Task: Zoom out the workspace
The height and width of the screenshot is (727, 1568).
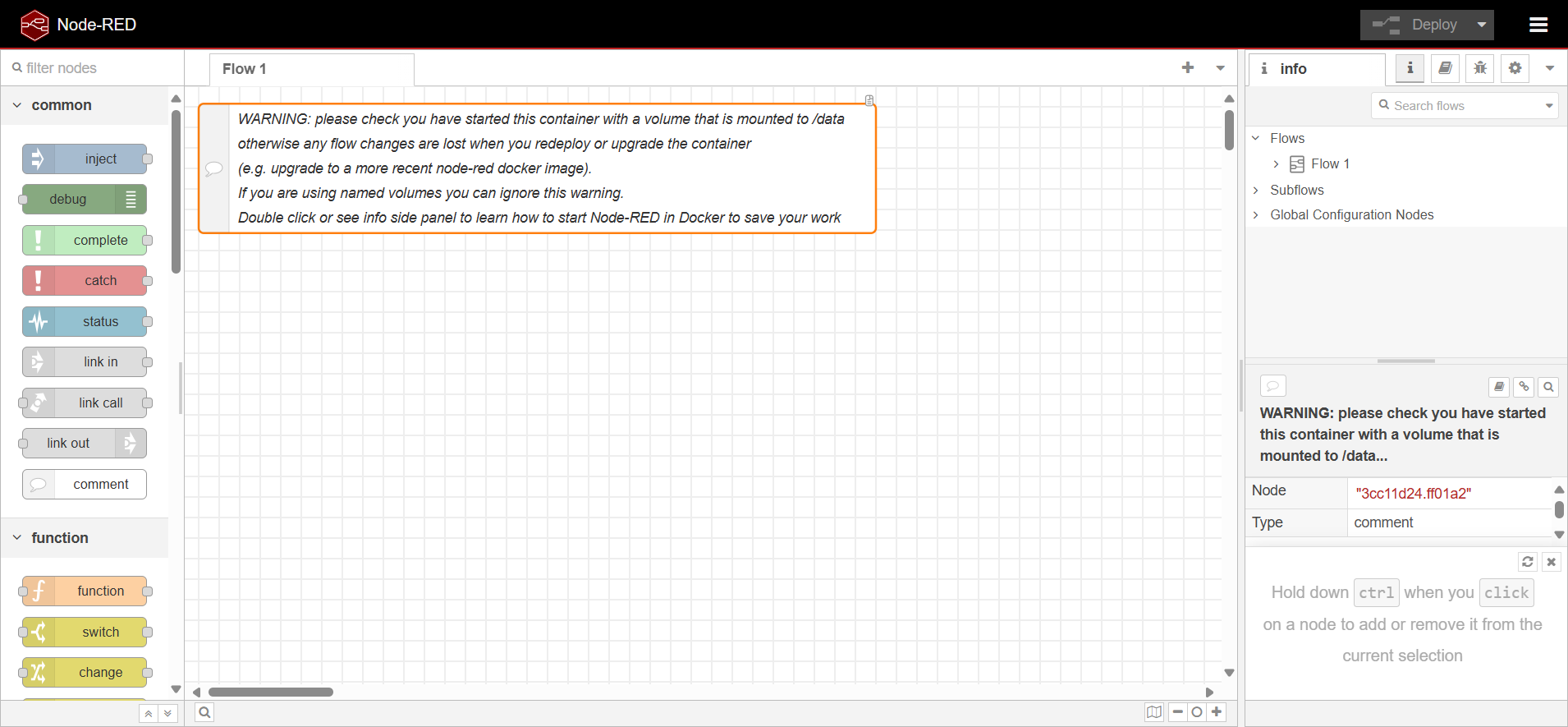Action: (x=1178, y=712)
